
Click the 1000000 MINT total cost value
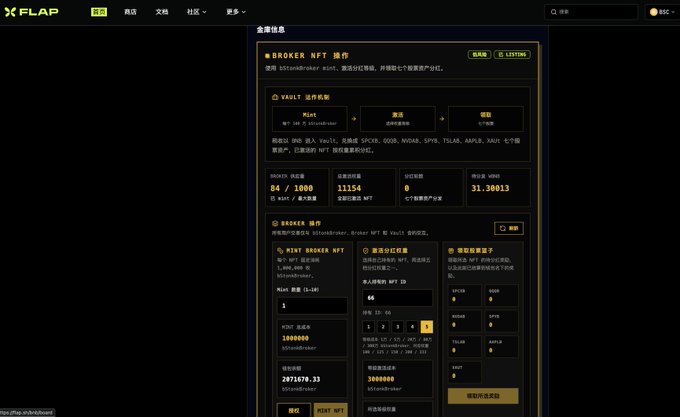point(295,338)
